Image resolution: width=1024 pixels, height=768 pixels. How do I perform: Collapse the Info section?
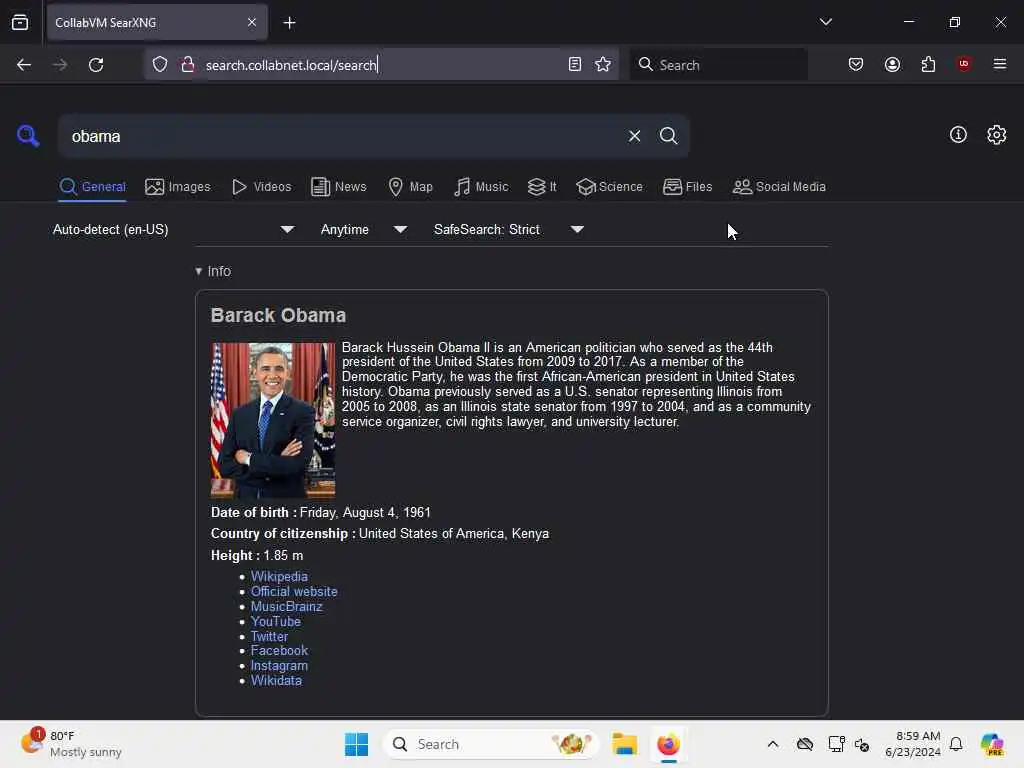[213, 271]
